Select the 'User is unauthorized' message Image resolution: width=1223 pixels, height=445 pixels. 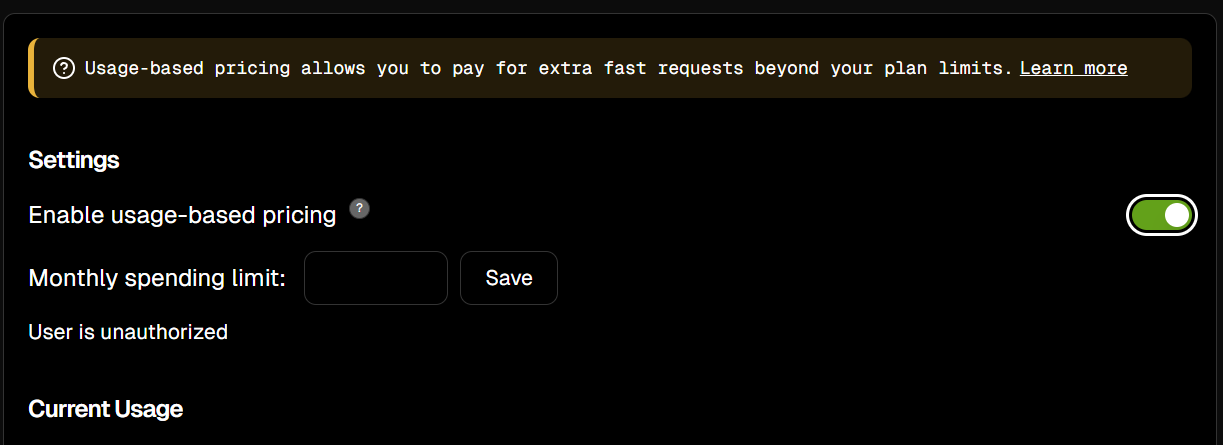point(128,331)
